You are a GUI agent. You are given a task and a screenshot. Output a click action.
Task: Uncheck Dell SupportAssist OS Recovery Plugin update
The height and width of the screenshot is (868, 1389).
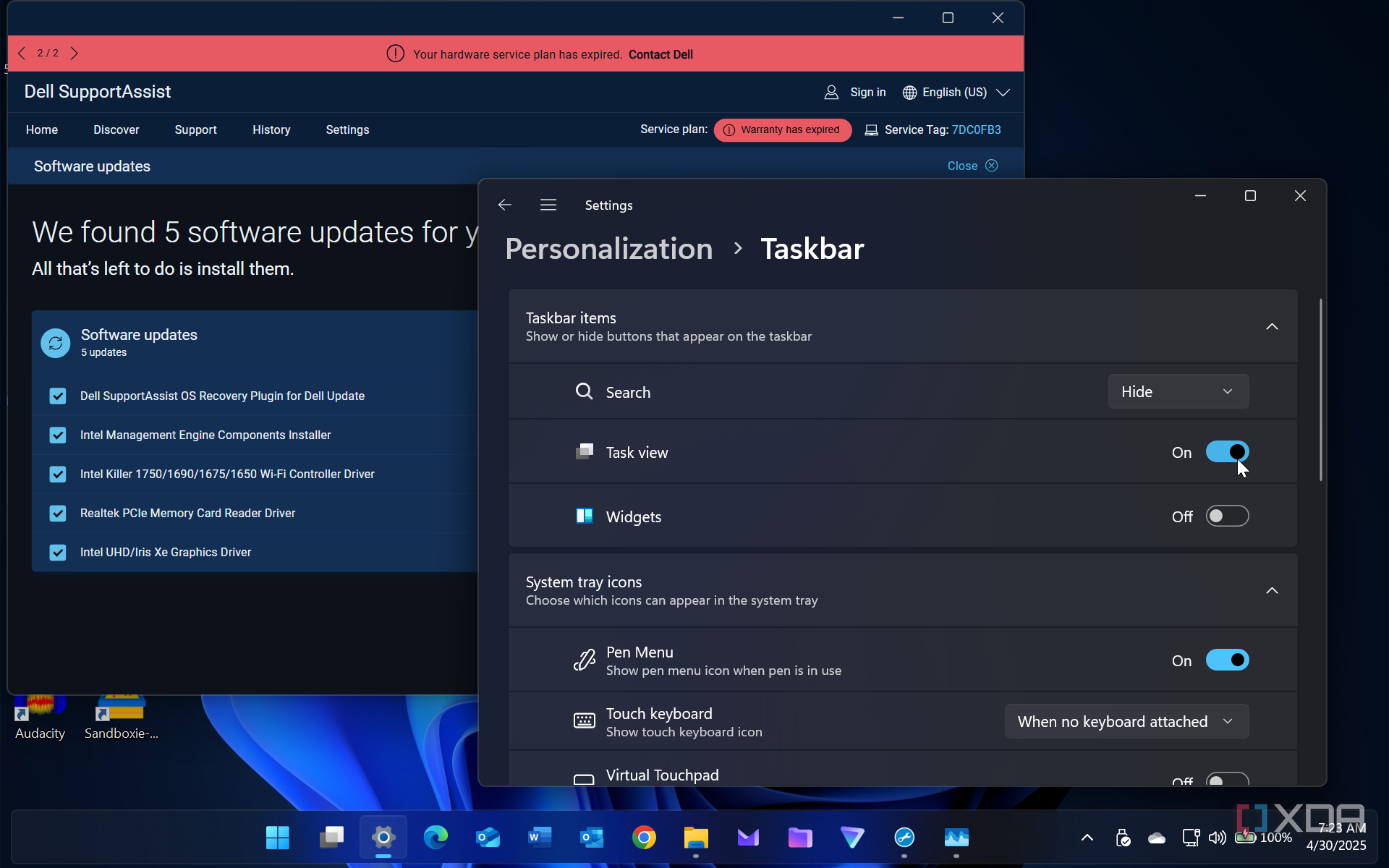point(58,396)
